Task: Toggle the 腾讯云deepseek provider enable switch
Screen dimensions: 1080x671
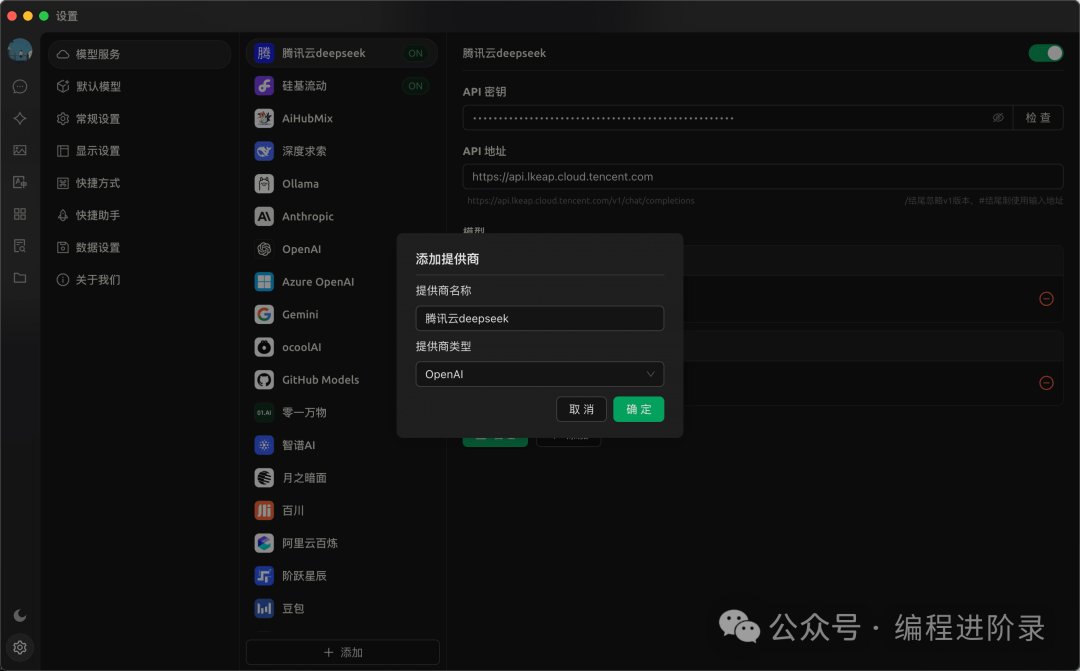Action: click(x=1046, y=53)
